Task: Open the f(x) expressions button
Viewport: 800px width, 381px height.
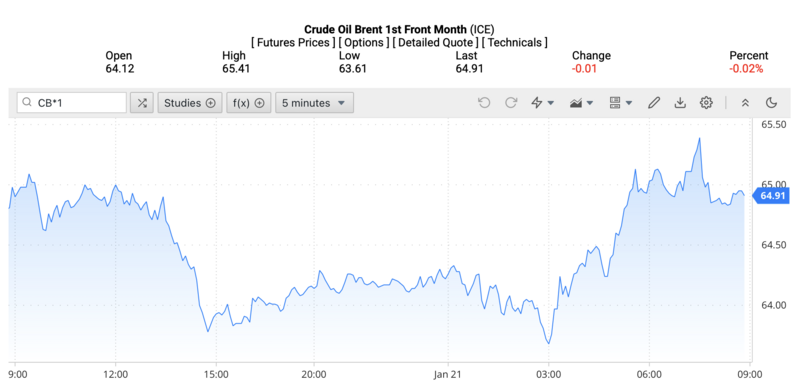Action: coord(248,103)
